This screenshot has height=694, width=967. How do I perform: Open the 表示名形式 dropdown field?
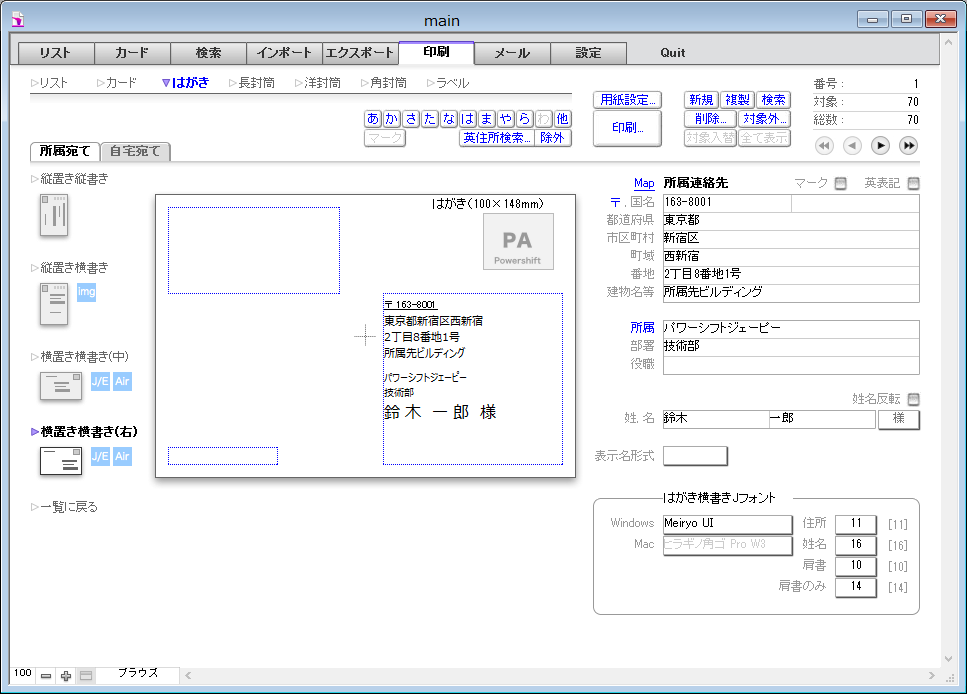click(695, 456)
